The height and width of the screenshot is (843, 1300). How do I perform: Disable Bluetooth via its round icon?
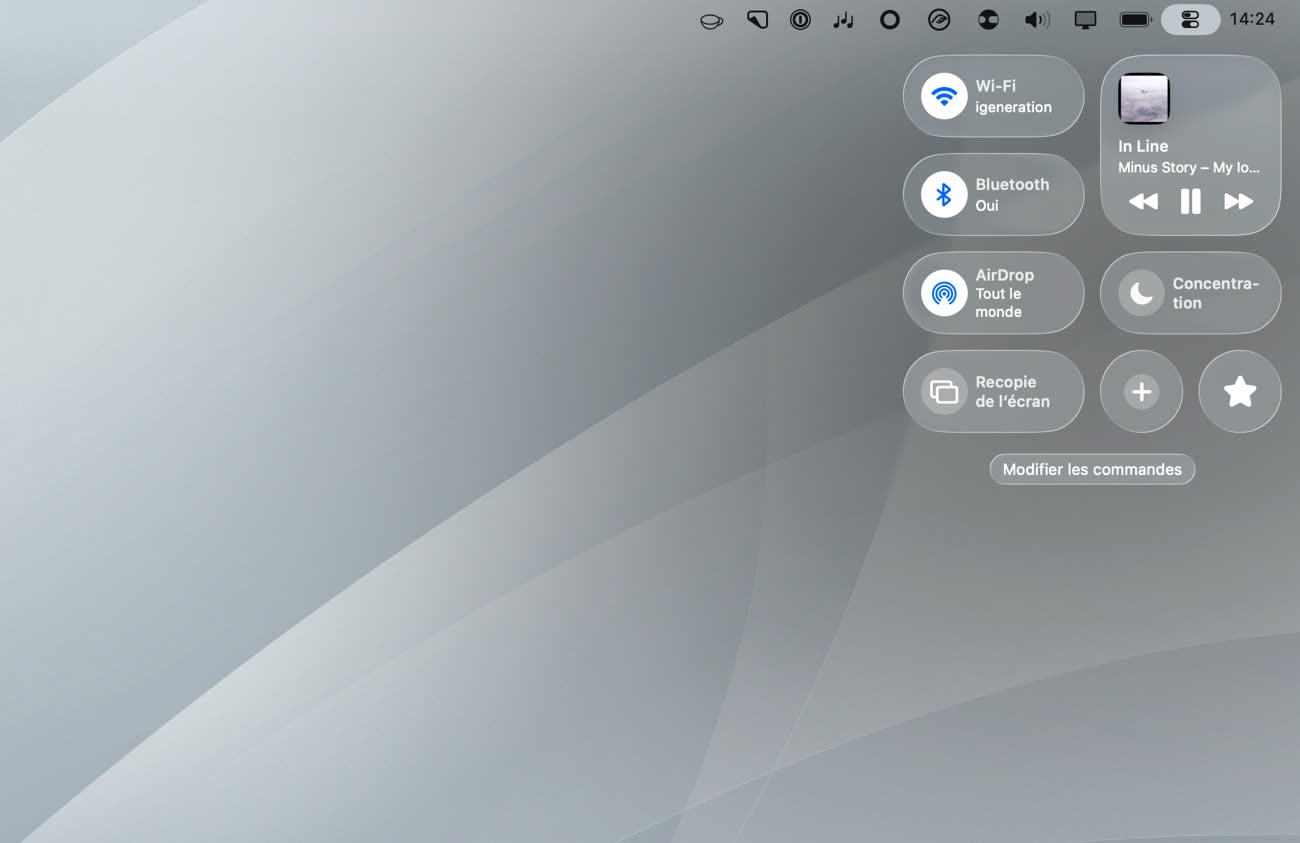click(943, 194)
